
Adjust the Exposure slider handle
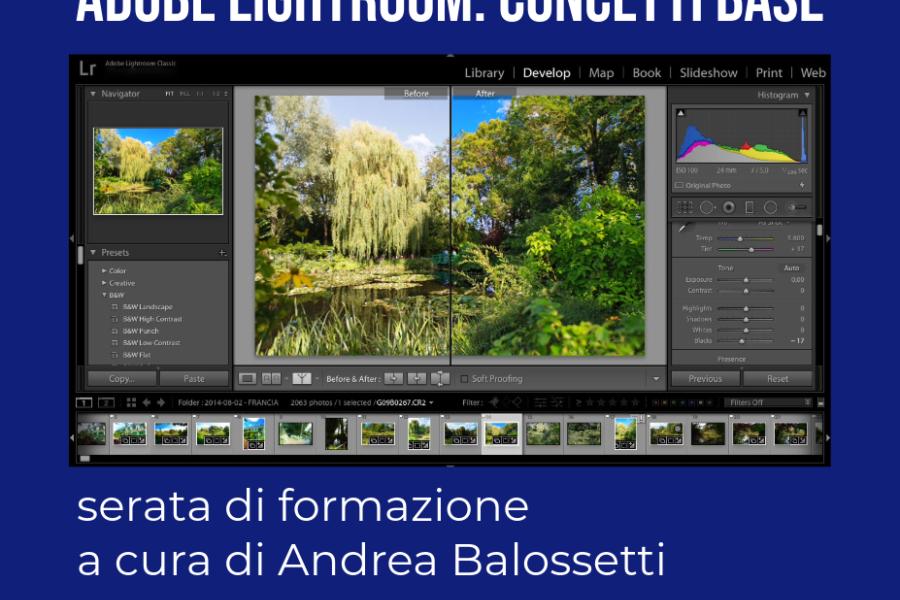pos(745,280)
